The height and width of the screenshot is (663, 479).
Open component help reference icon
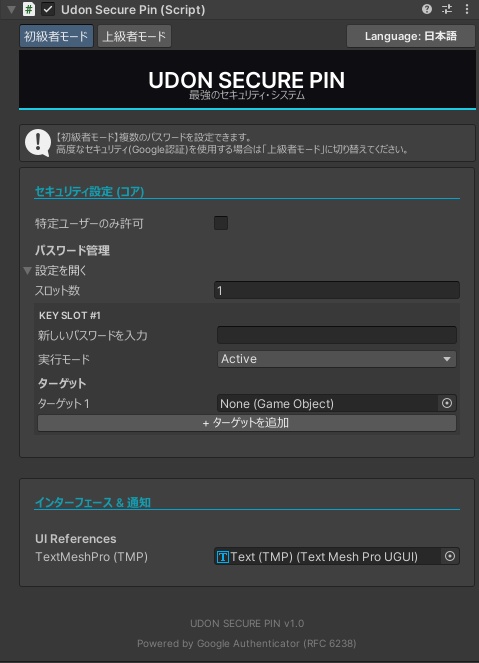coord(427,9)
